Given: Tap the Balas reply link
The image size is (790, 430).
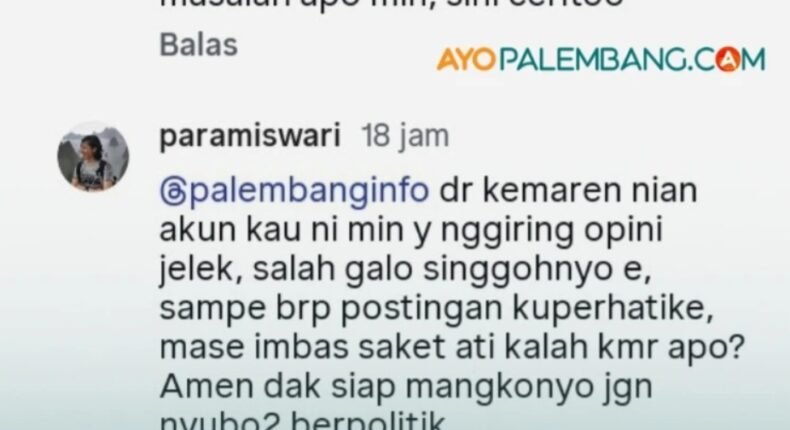Looking at the screenshot, I should coord(199,45).
